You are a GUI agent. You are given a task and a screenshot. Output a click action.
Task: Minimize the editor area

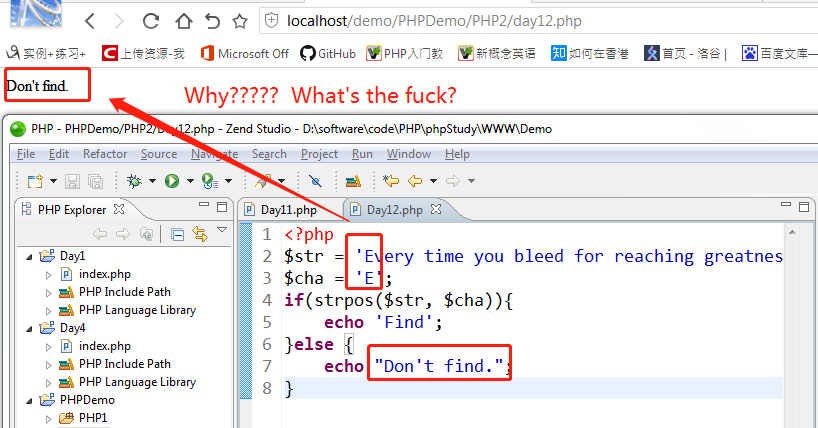click(786, 205)
